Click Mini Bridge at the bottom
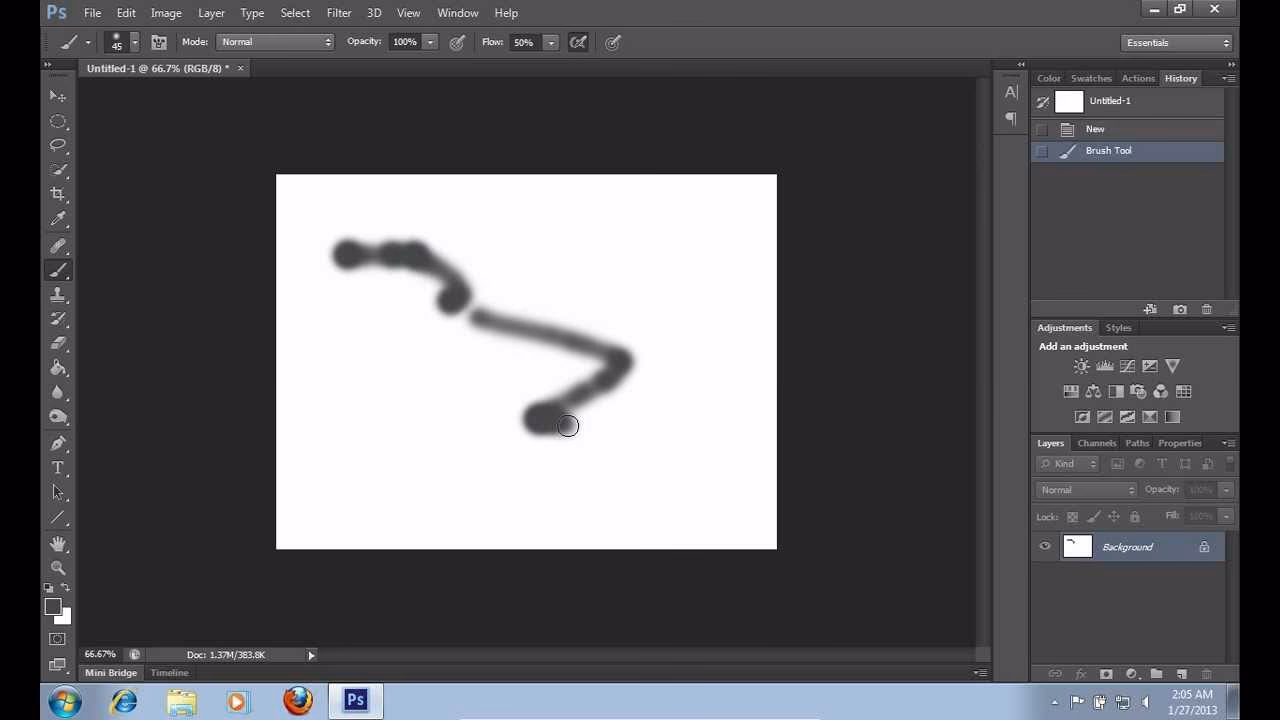Viewport: 1280px width, 720px height. coord(110,672)
